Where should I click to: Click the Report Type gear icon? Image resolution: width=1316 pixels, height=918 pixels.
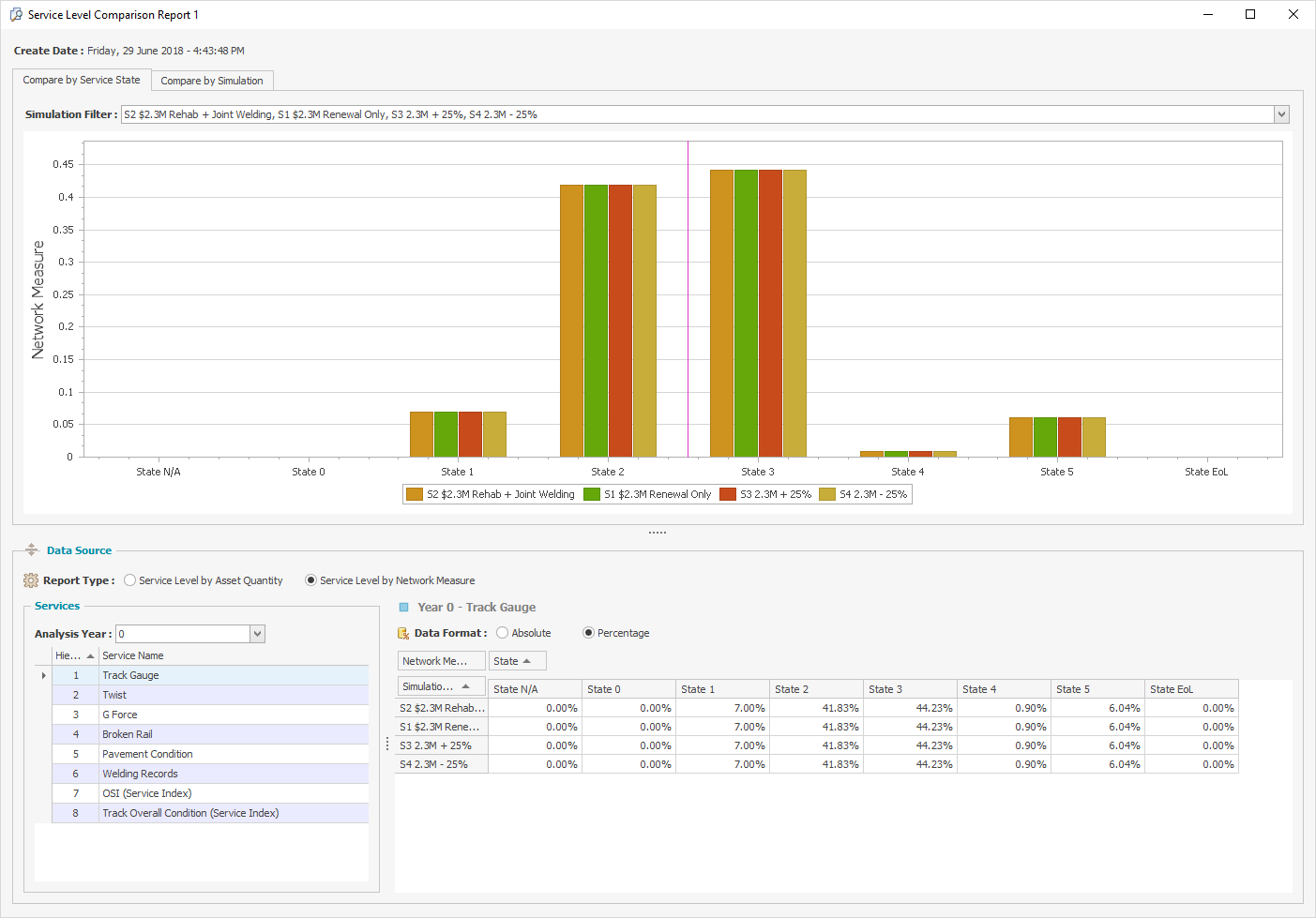click(31, 580)
